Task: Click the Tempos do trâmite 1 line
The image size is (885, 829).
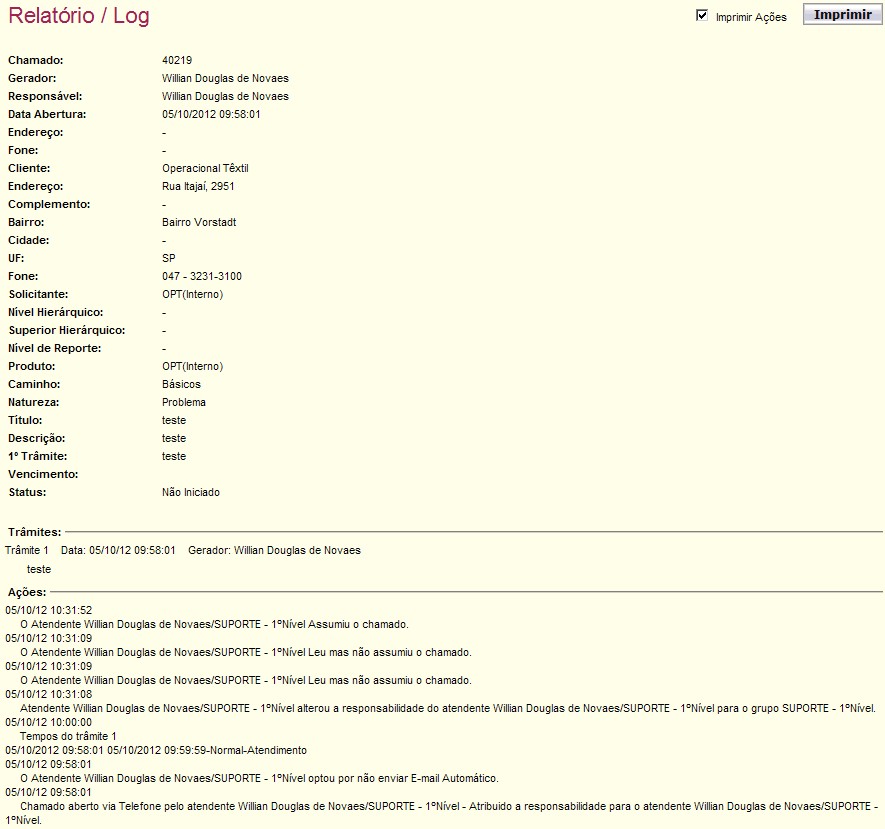Action: (x=68, y=736)
